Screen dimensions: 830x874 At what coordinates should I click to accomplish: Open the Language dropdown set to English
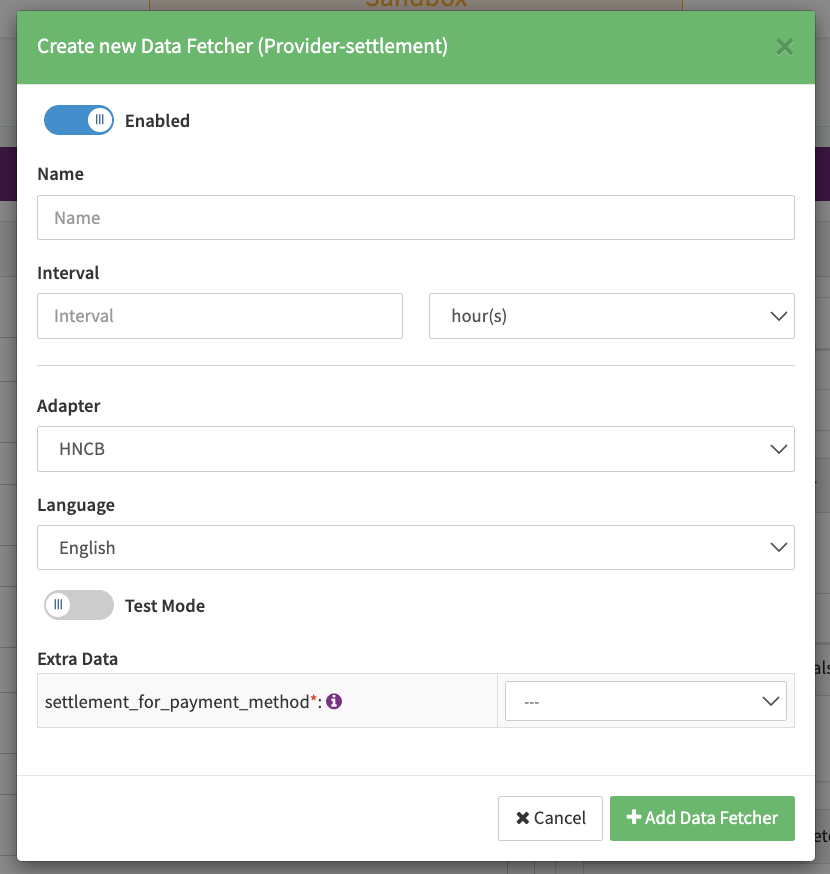(x=415, y=548)
